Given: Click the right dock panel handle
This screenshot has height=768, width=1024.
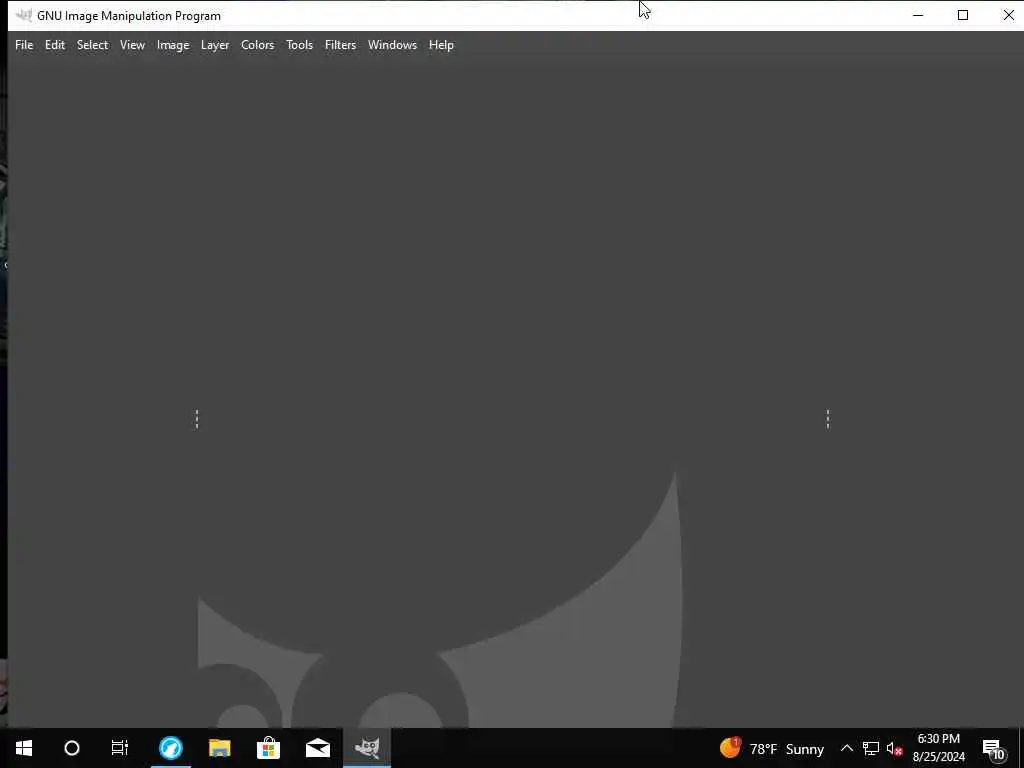Looking at the screenshot, I should tap(827, 419).
